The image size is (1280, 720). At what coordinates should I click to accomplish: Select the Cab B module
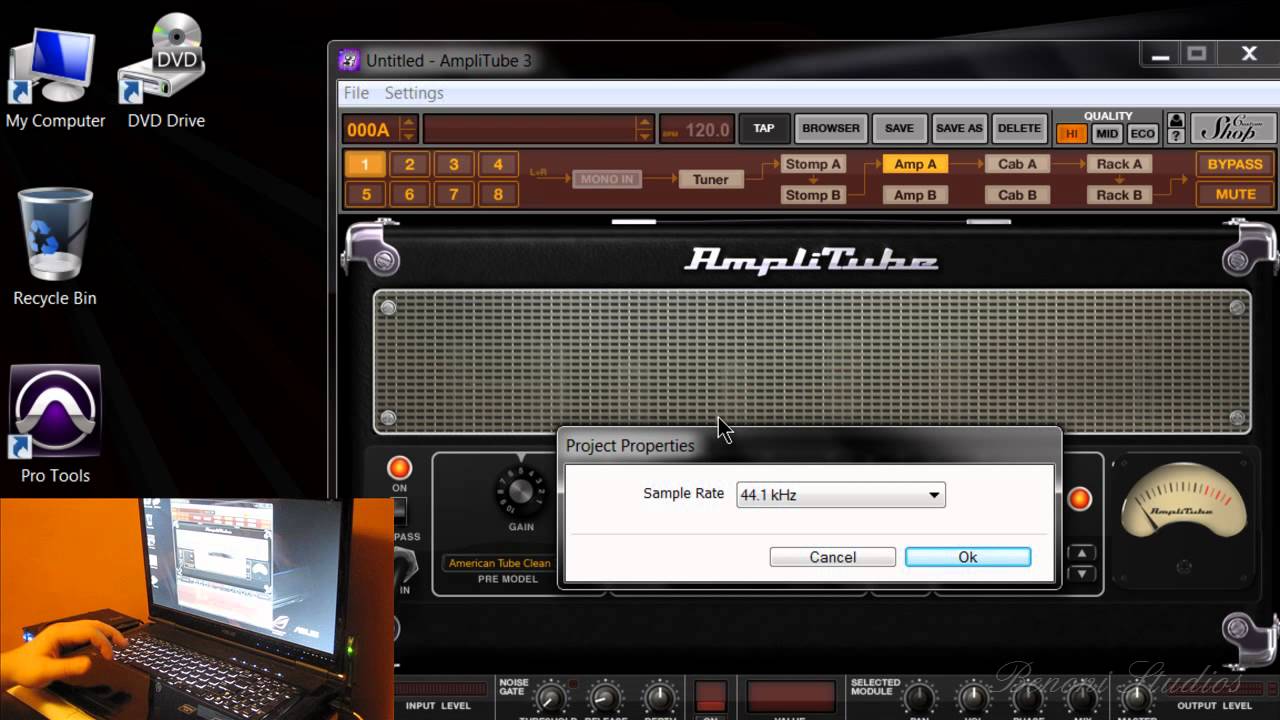click(1017, 195)
